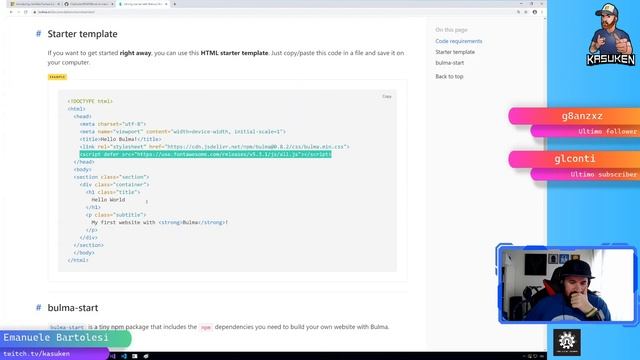The height and width of the screenshot is (360, 640).
Task: Bookmark this page with the star icon
Action: pyautogui.click(x=526, y=12)
